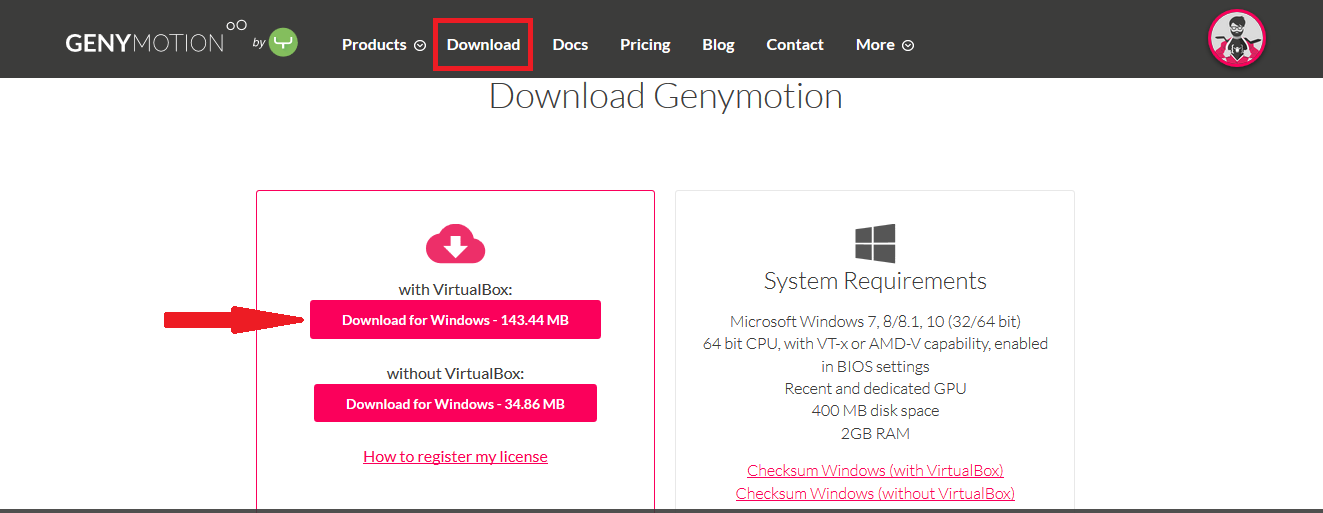Click the 'with VirtualBox:' label

(x=455, y=289)
